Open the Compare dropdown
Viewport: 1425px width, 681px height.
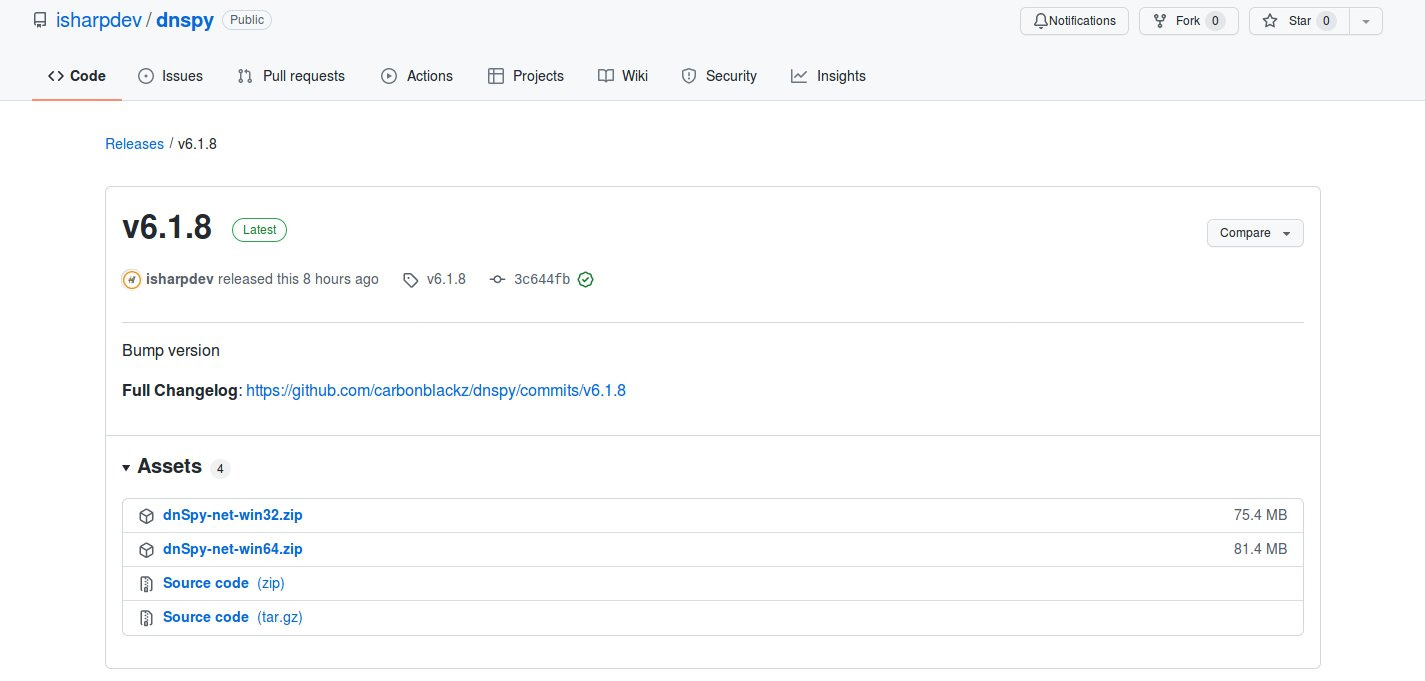tap(1254, 233)
